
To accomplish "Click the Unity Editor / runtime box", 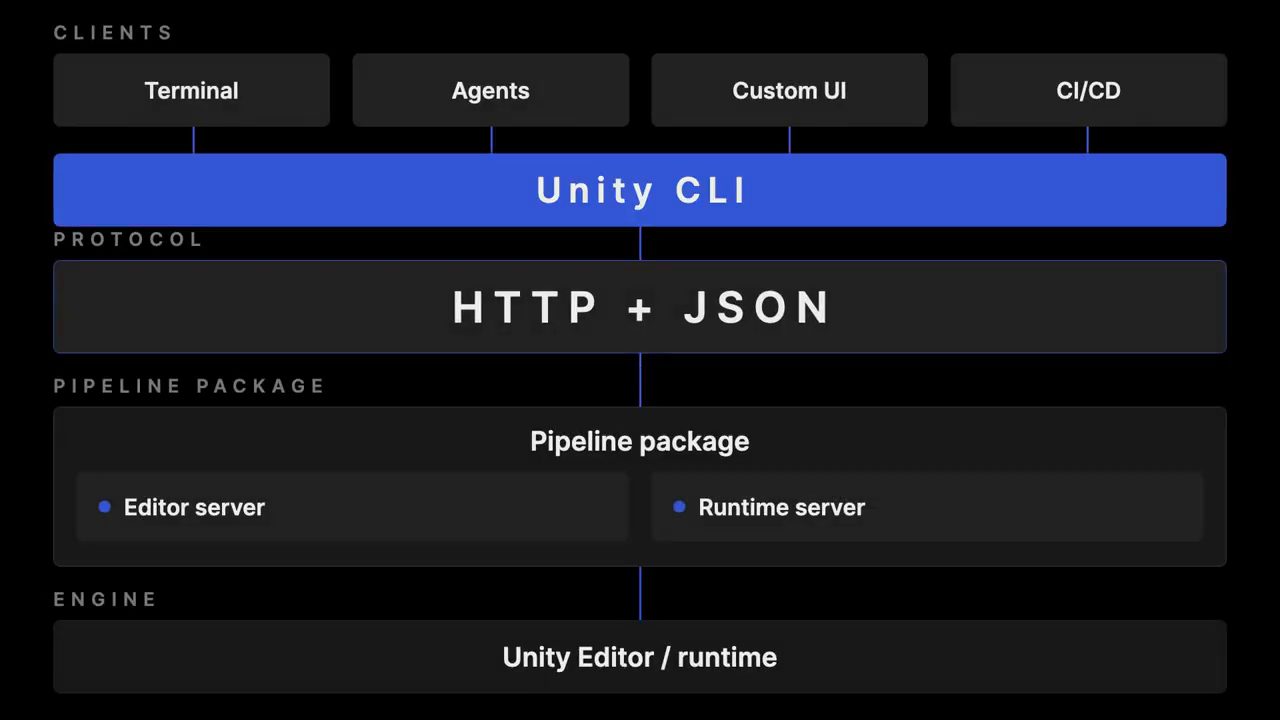I will (640, 657).
